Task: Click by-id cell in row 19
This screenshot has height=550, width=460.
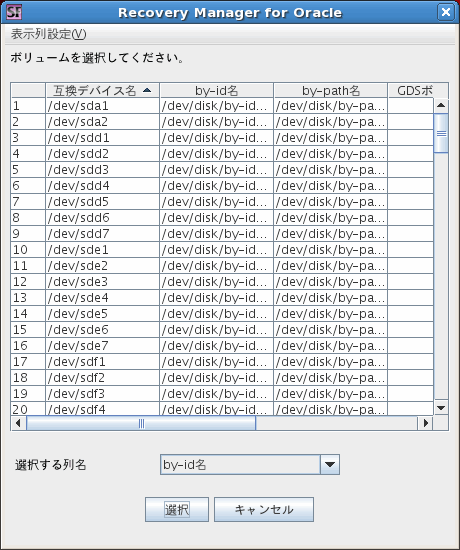Action: click(x=216, y=394)
